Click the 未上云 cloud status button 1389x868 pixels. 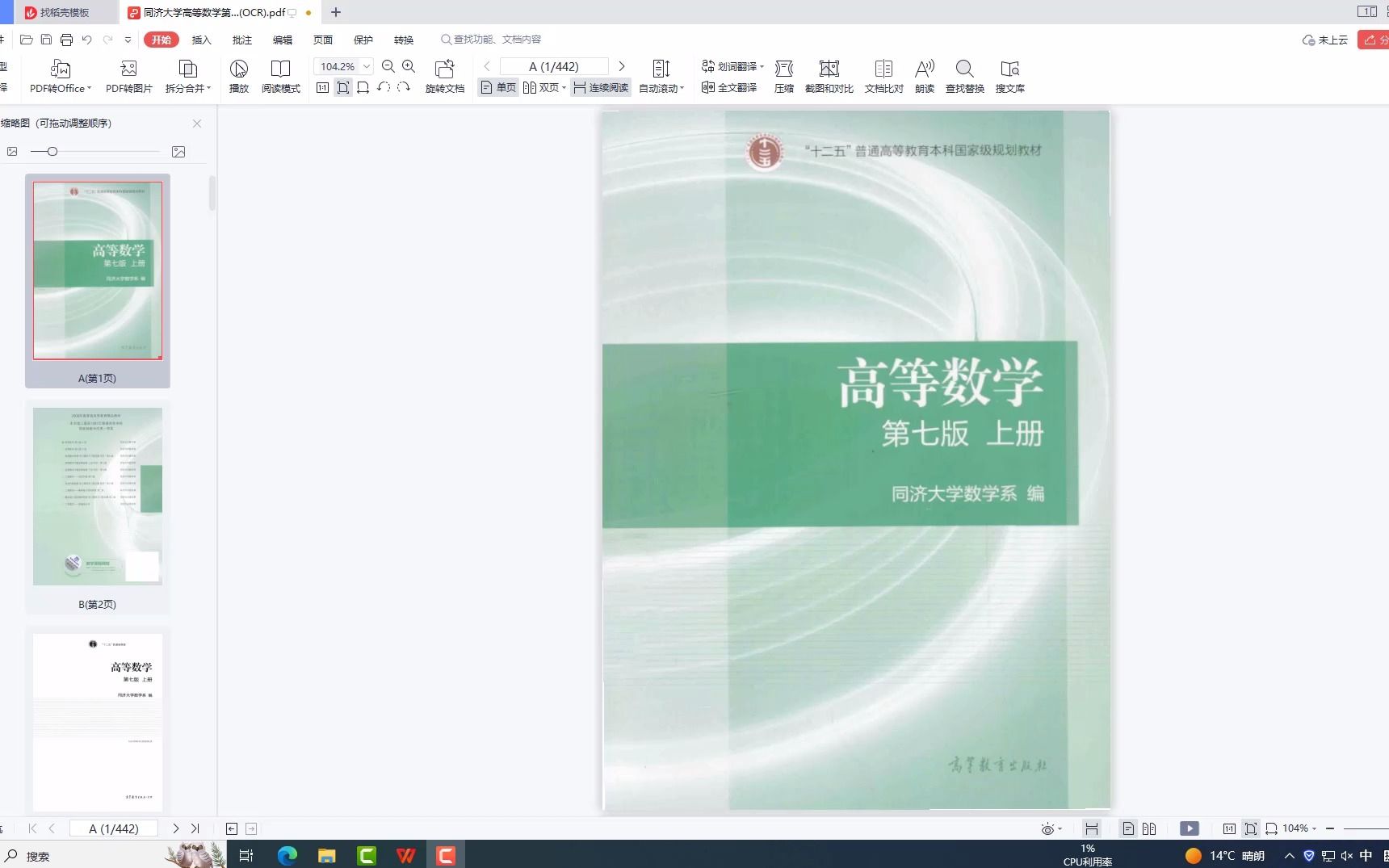[x=1325, y=40]
